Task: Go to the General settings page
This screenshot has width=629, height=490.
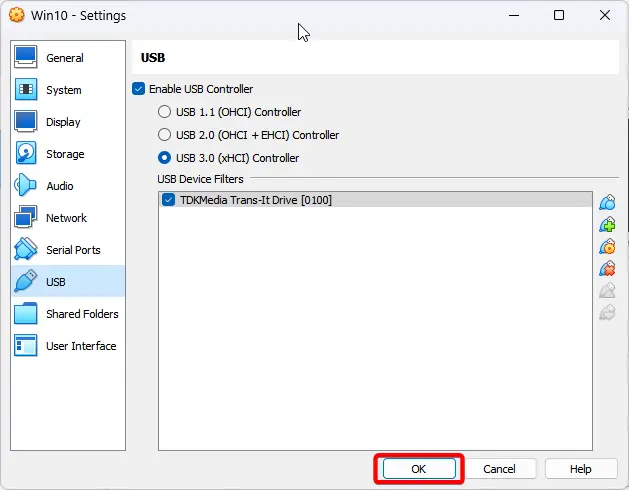Action: tap(68, 57)
